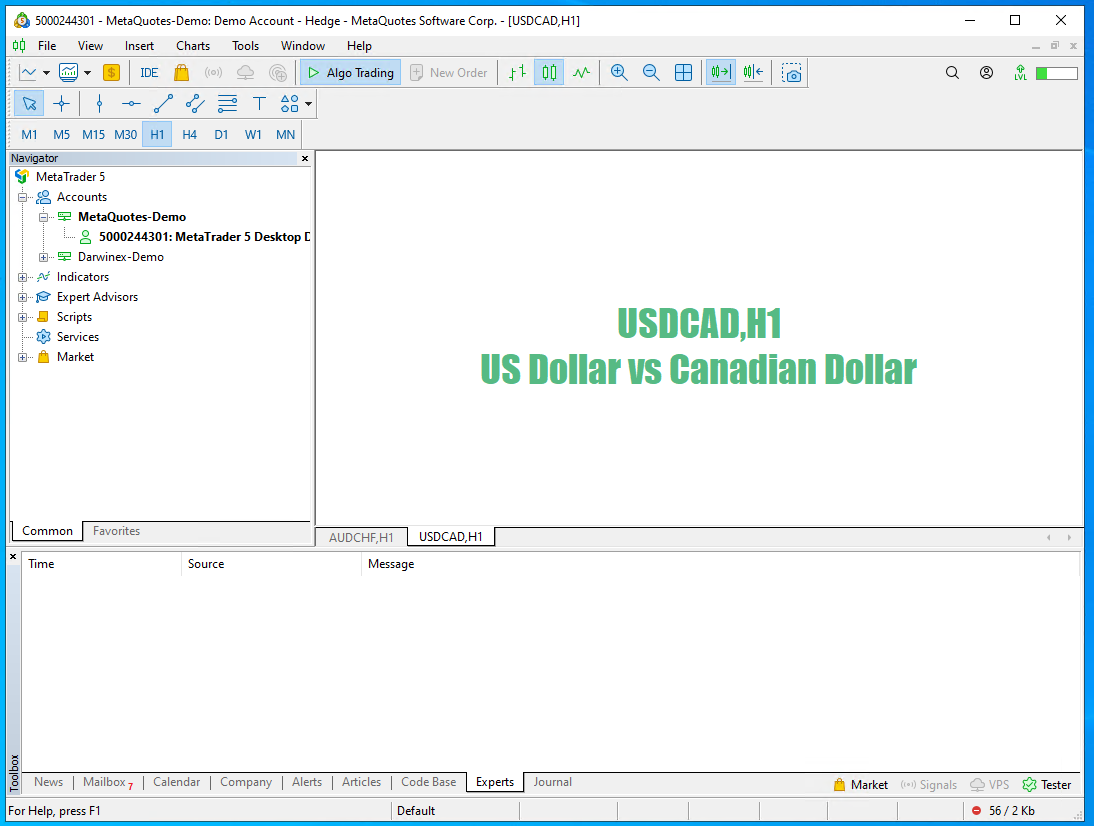1094x826 pixels.
Task: Click the connection status 56 / 2 Kb
Action: [1004, 811]
